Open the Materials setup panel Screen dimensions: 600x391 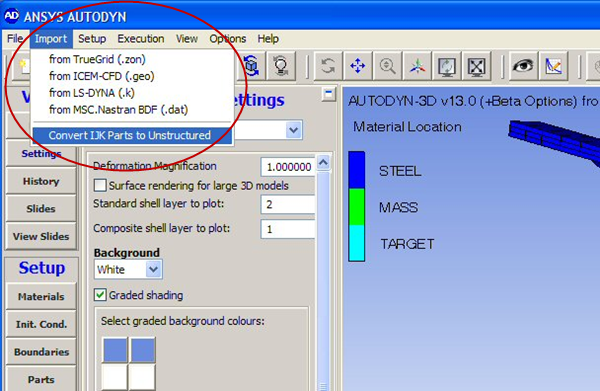click(x=41, y=297)
